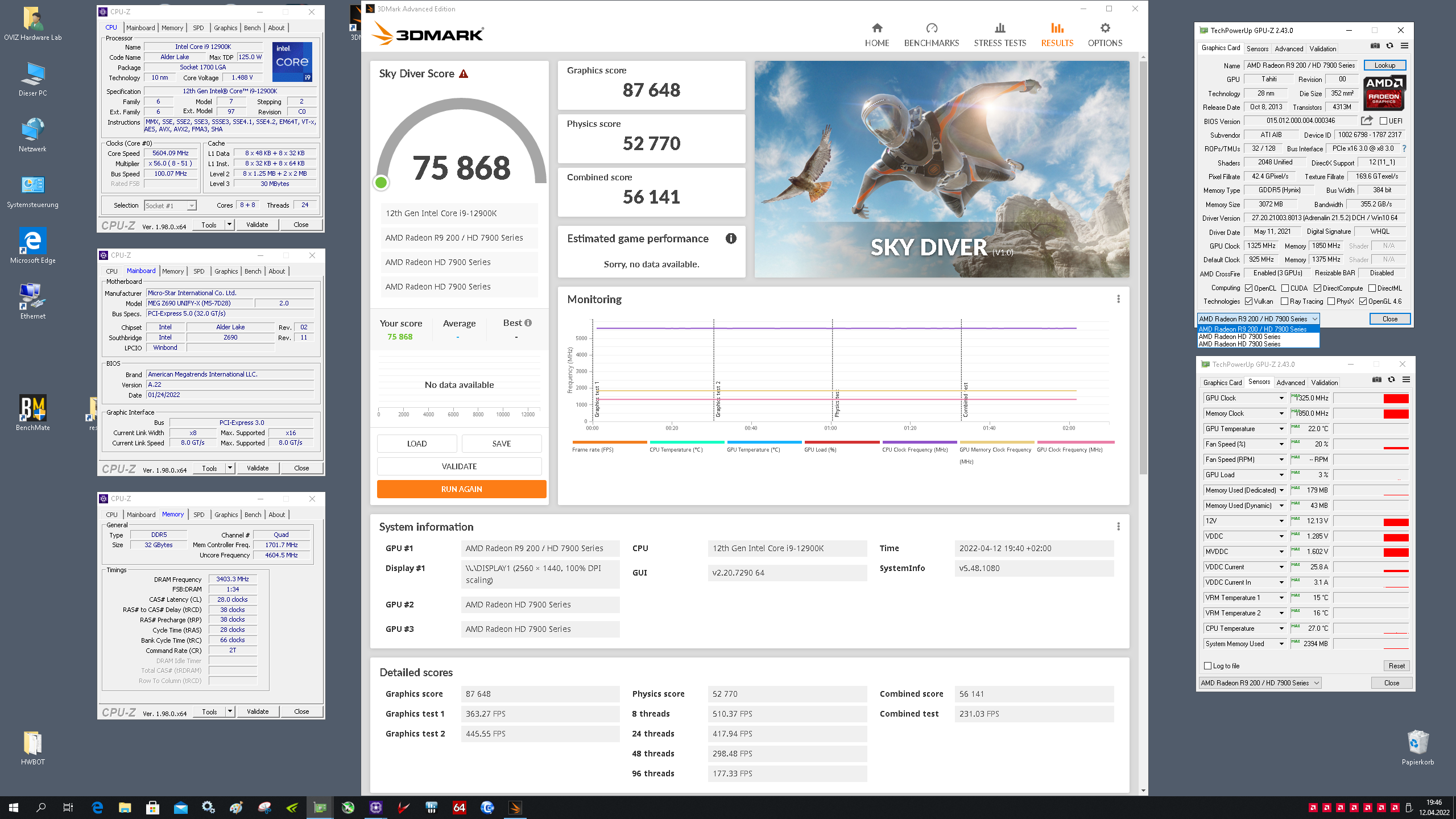Image resolution: width=1456 pixels, height=819 pixels.
Task: Open the STRESS TESTS section
Action: [1000, 35]
